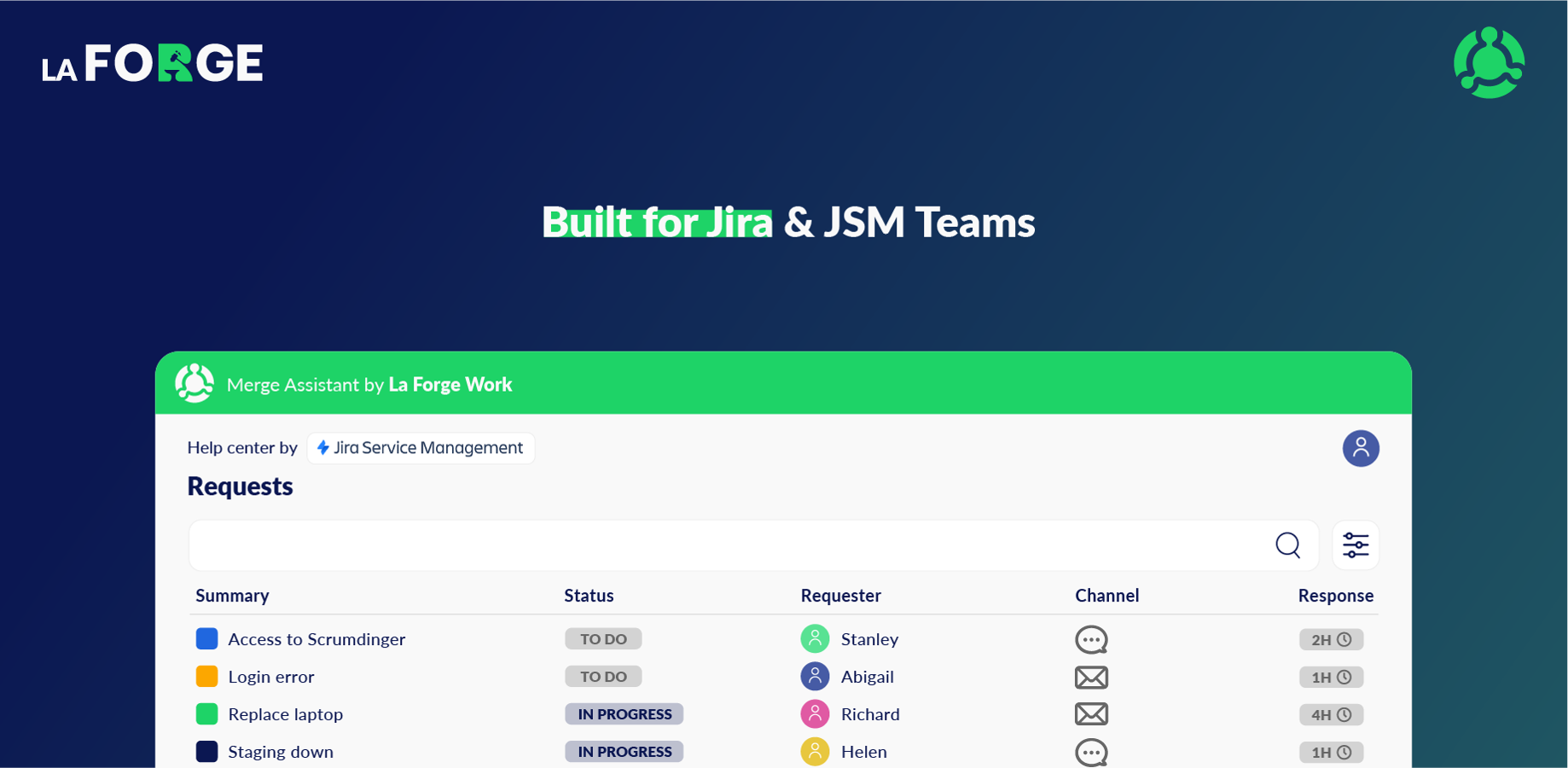The width and height of the screenshot is (1568, 768).
Task: Click 1H response badge for Staging down
Action: pos(1331,752)
